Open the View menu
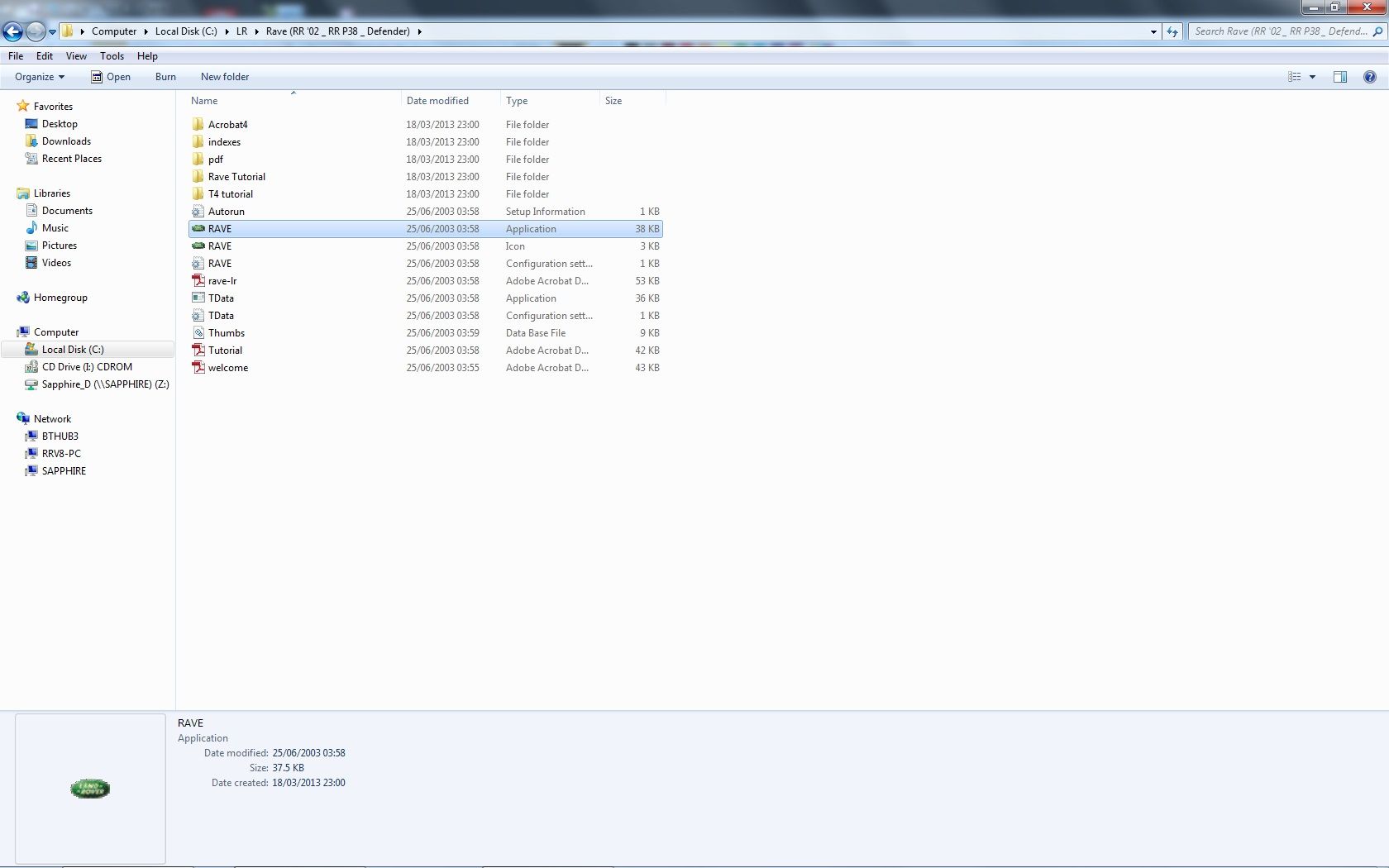The image size is (1389, 868). [x=76, y=56]
